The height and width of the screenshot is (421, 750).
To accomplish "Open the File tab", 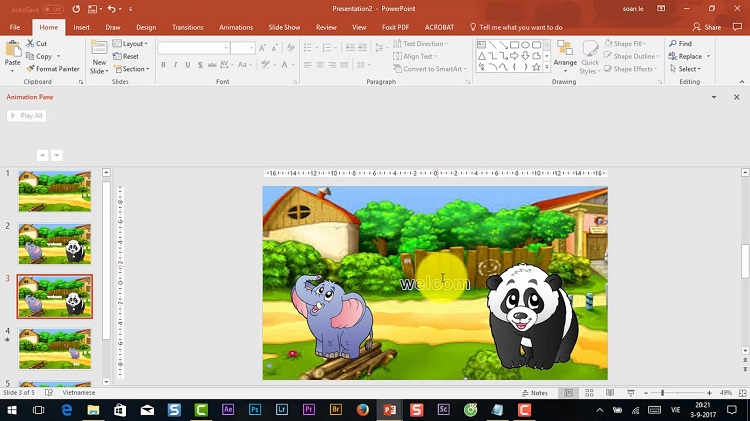I will point(15,27).
